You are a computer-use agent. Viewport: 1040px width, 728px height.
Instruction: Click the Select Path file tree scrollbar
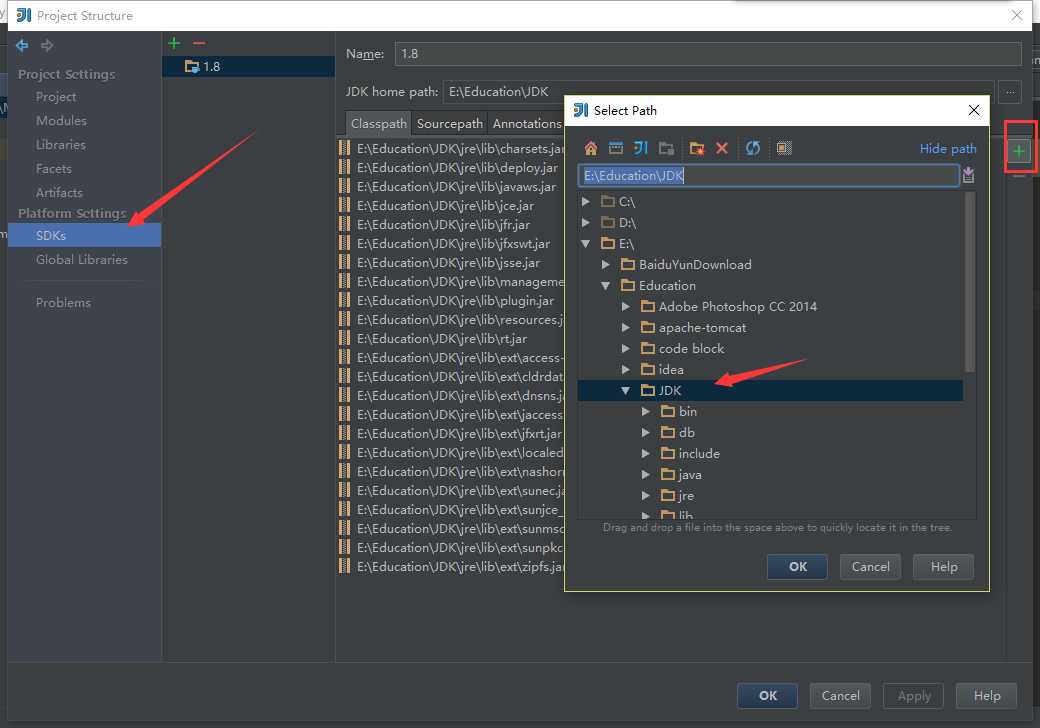coord(970,282)
